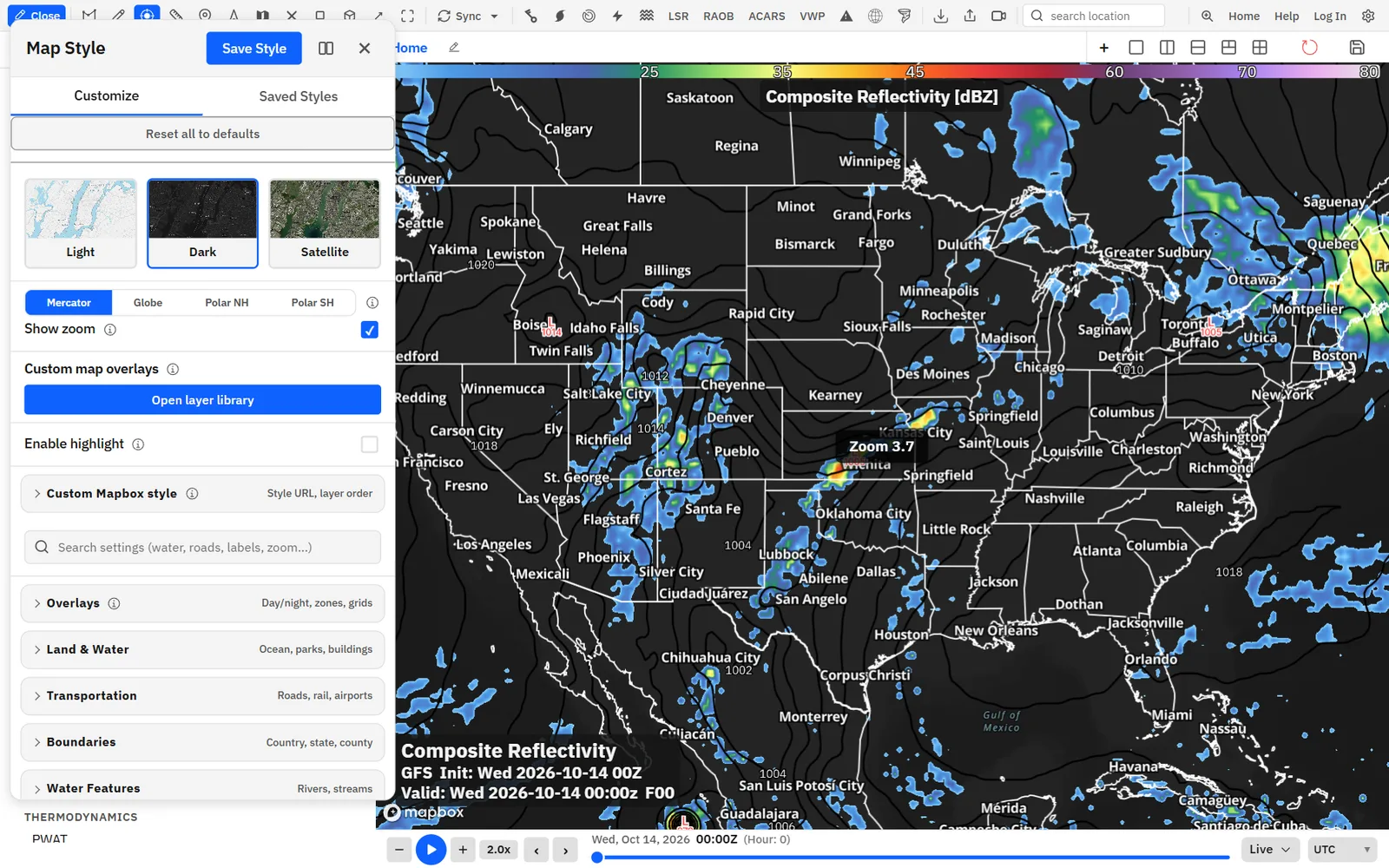Click the Log In link

tap(1329, 16)
